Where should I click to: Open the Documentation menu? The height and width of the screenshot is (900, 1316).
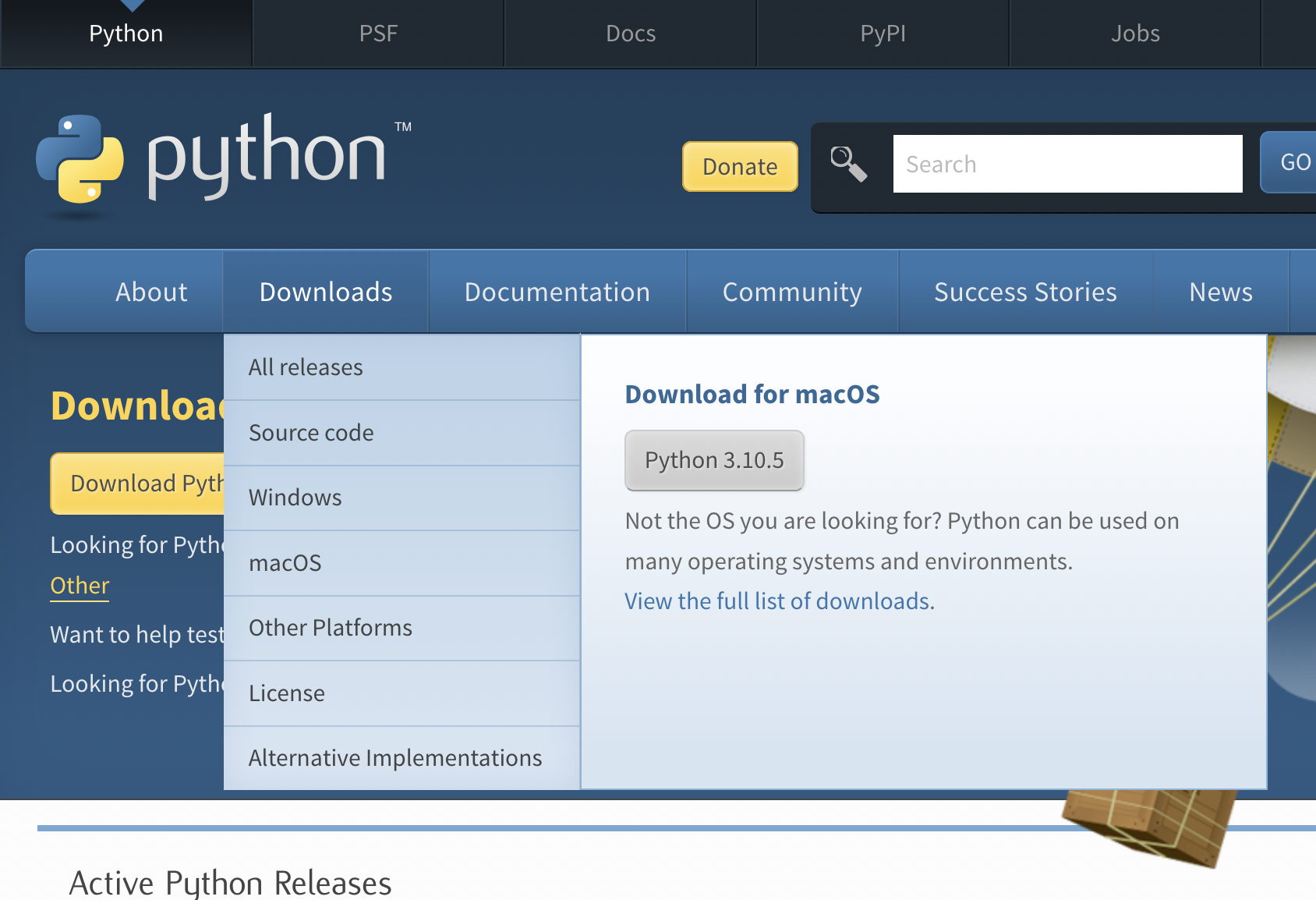[x=557, y=292]
